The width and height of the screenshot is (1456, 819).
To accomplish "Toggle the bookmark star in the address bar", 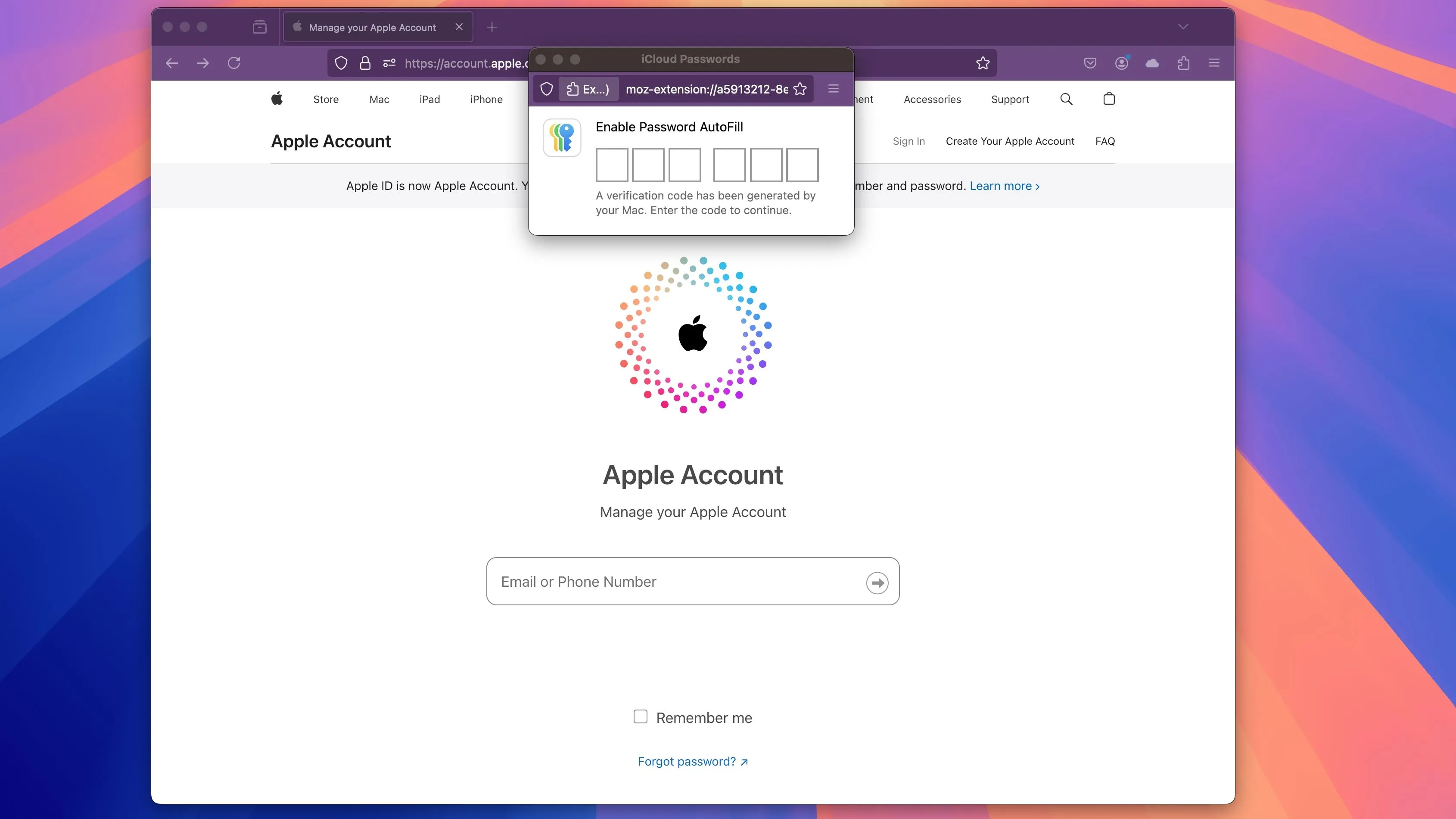I will click(983, 63).
